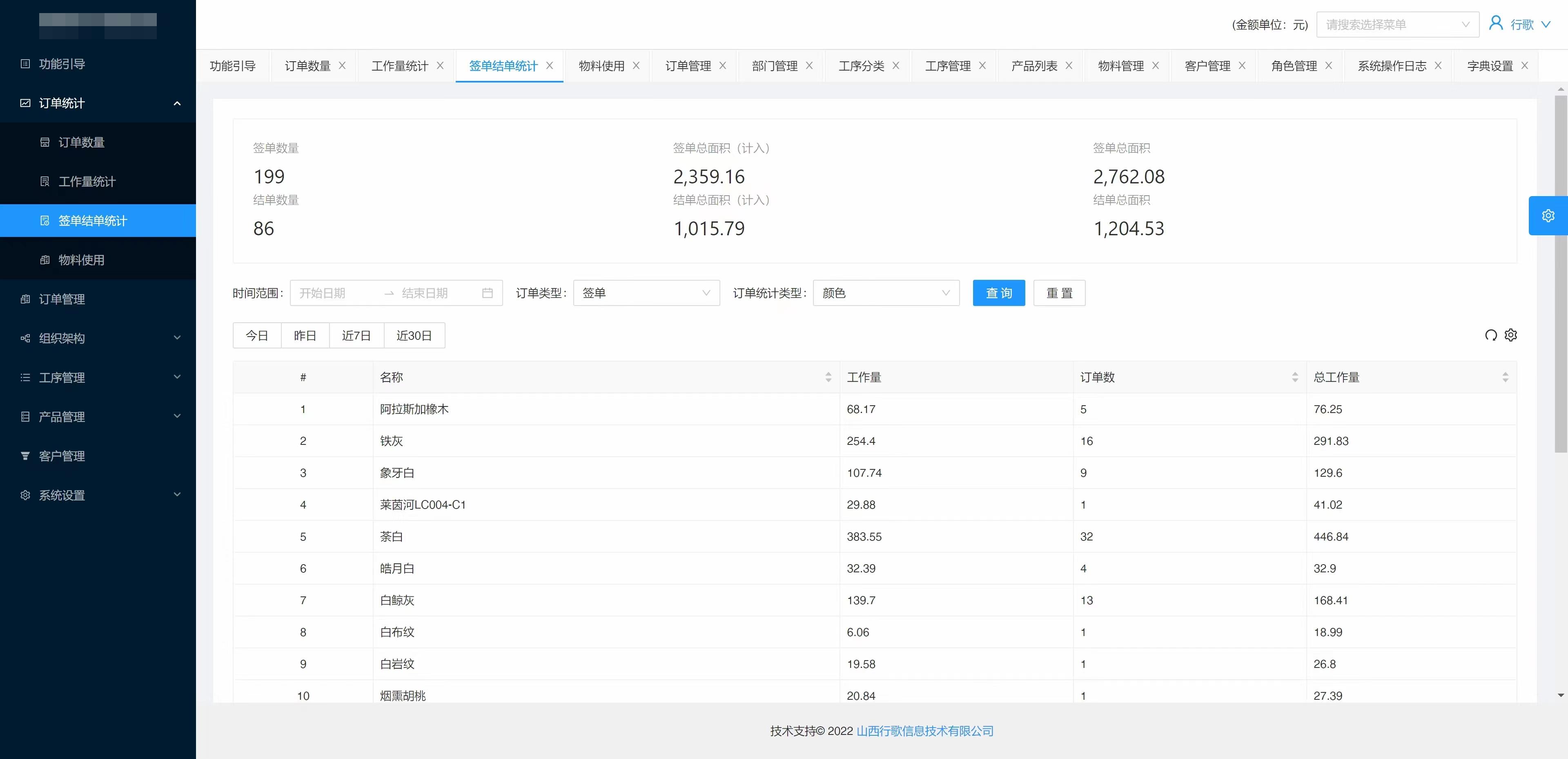Switch to the 订单数量 tab
Image resolution: width=1568 pixels, height=759 pixels.
[x=308, y=66]
